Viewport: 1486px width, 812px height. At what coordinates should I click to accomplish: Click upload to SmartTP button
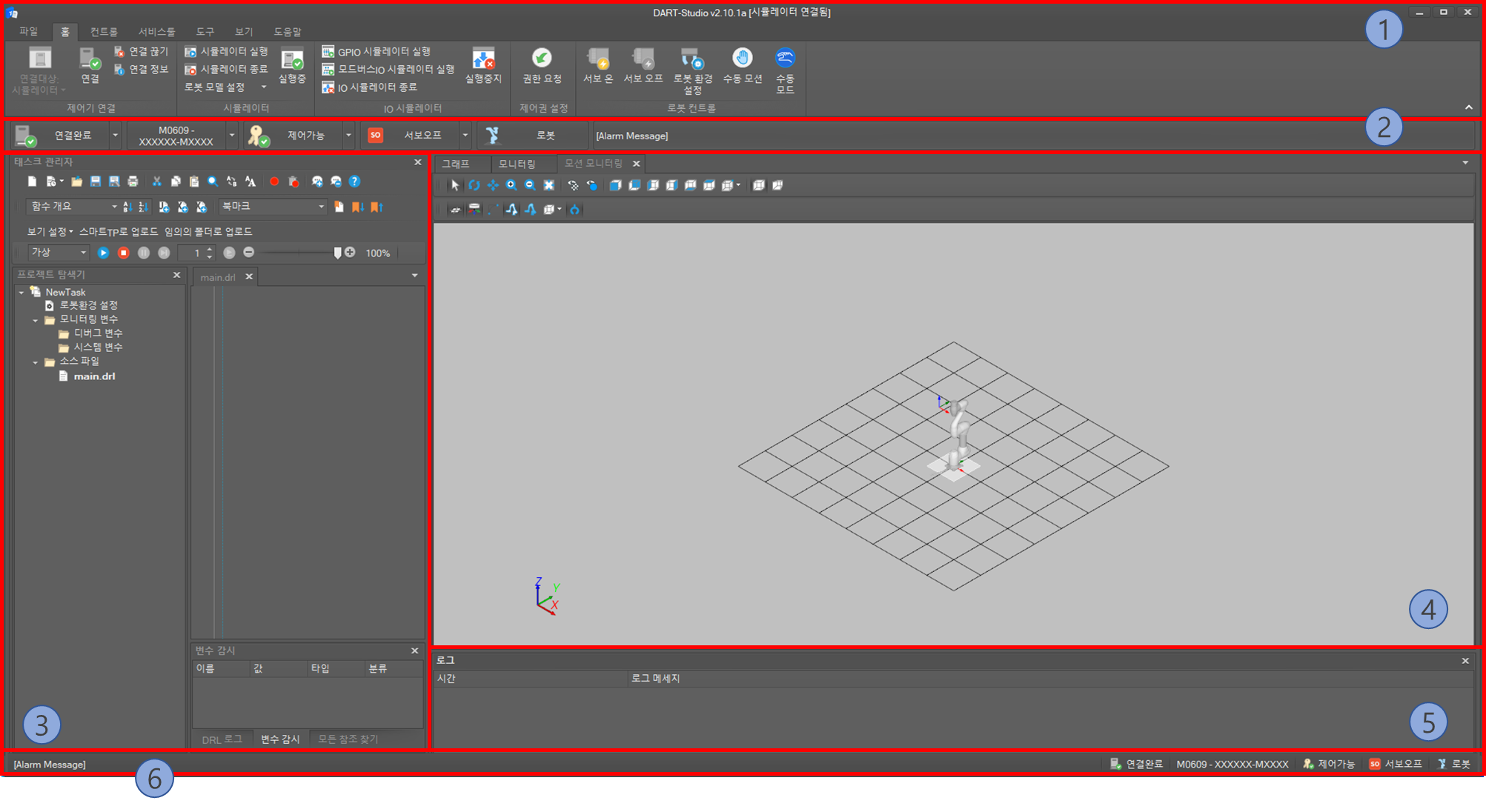coord(119,232)
